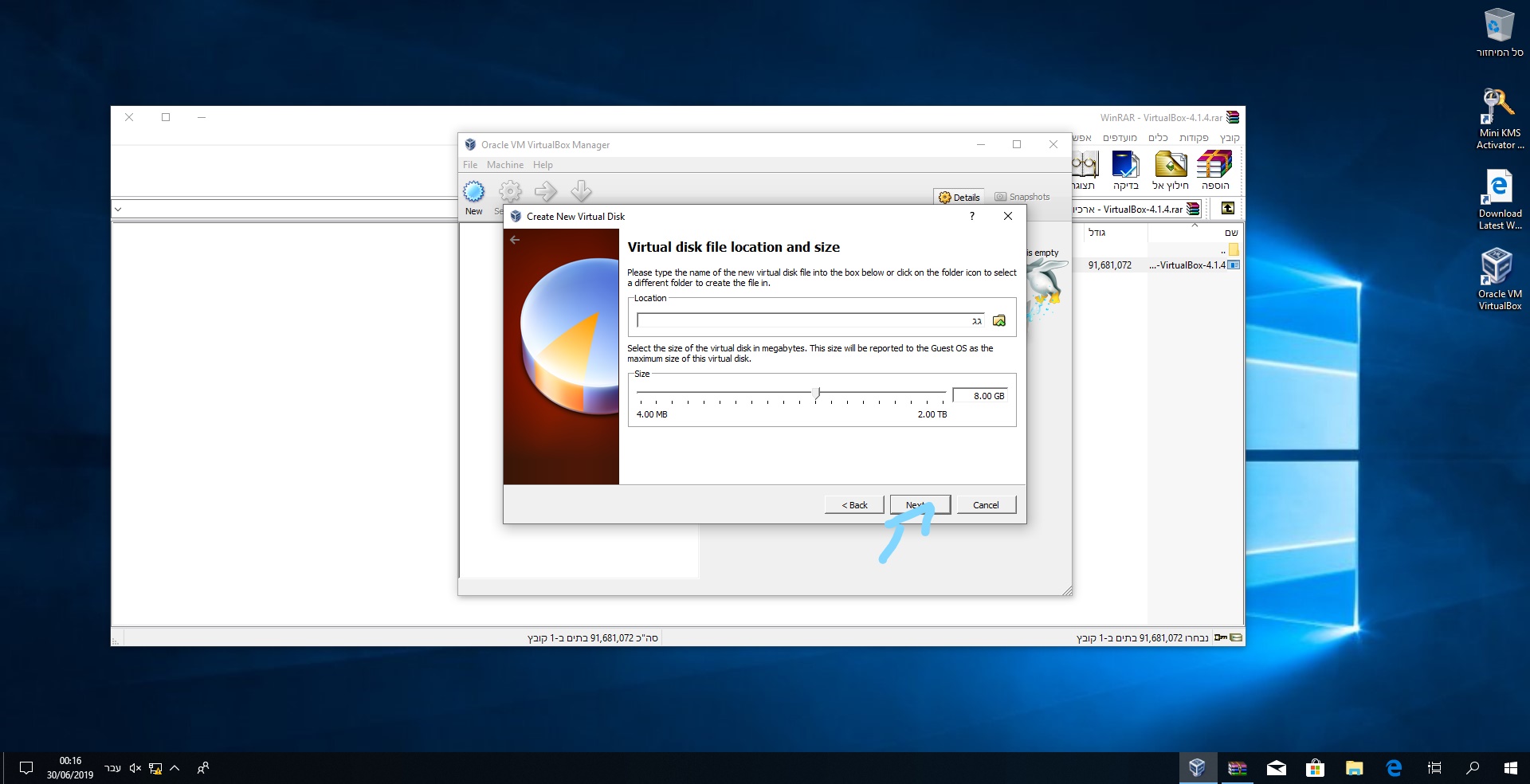Click WinRAR Test (בדיקה) toolbar icon

pos(1125,171)
